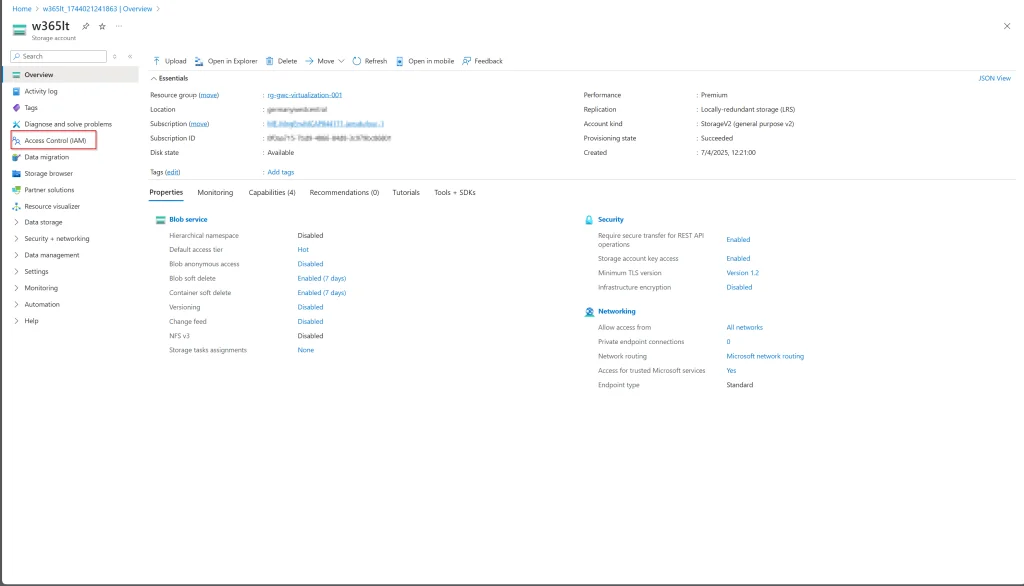Click the Change feed Disabled link
Viewport: 1024px width, 586px height.
(x=310, y=321)
